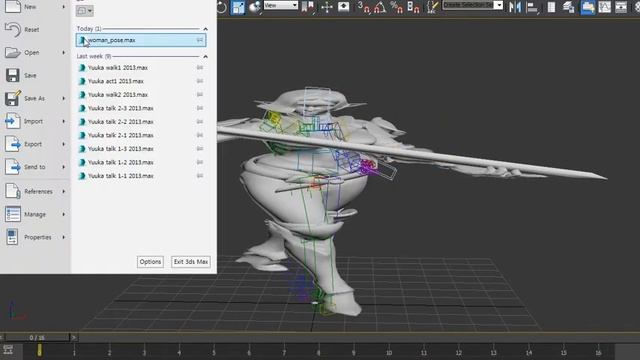Click the Save floppy disk icon

(13, 75)
